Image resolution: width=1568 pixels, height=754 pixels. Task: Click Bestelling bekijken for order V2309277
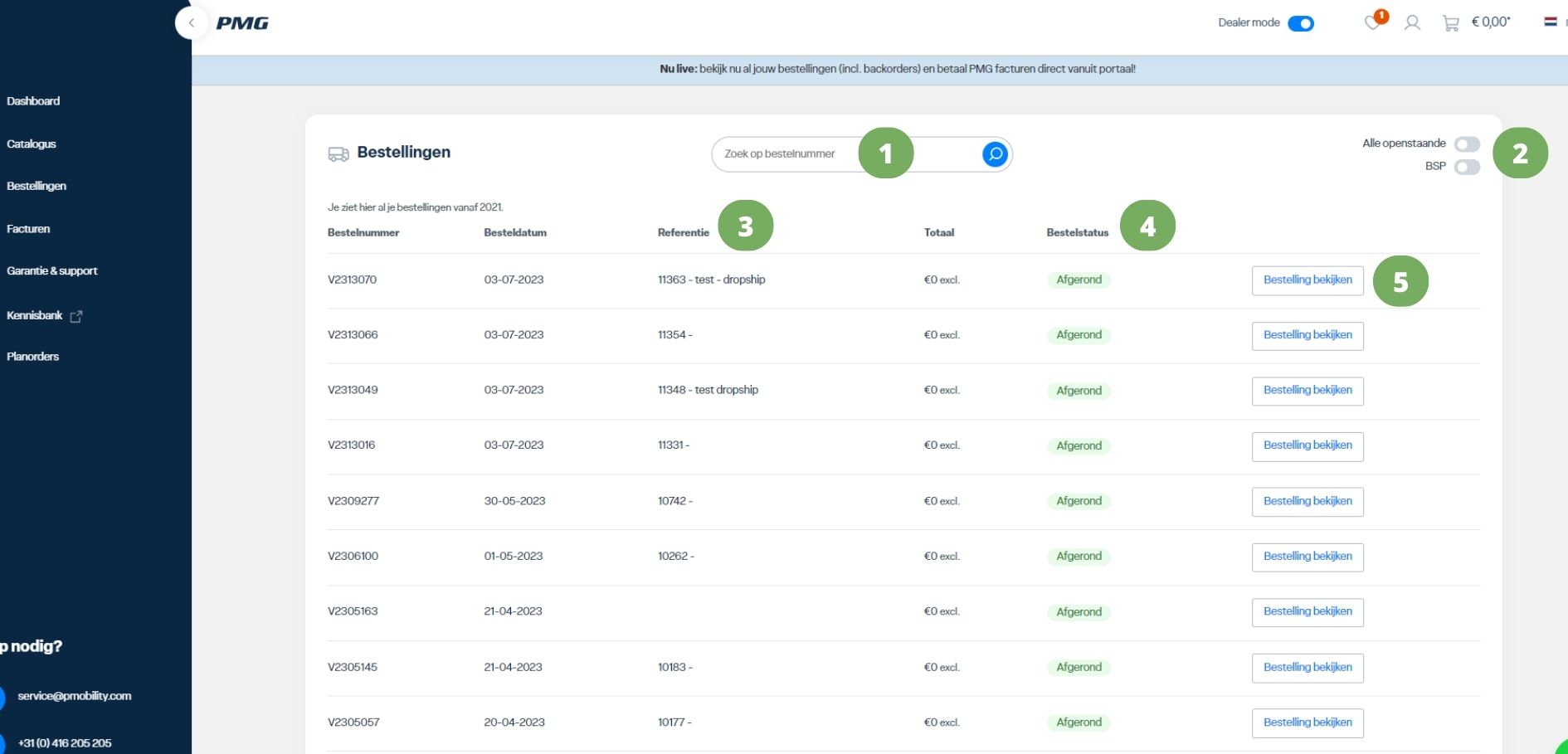pyautogui.click(x=1307, y=501)
